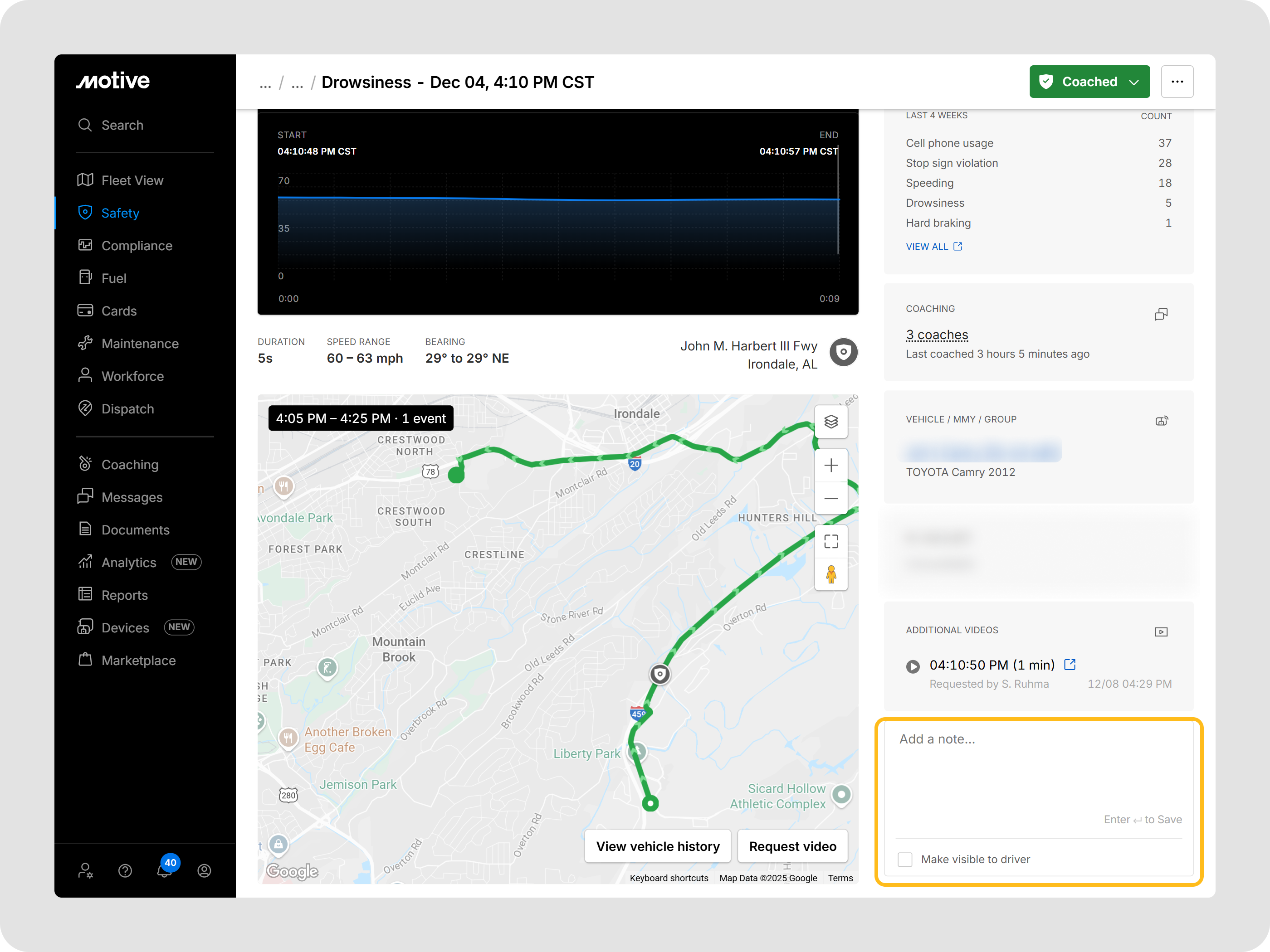Image resolution: width=1270 pixels, height=952 pixels.
Task: Open the more options ellipsis menu
Action: tap(1177, 82)
